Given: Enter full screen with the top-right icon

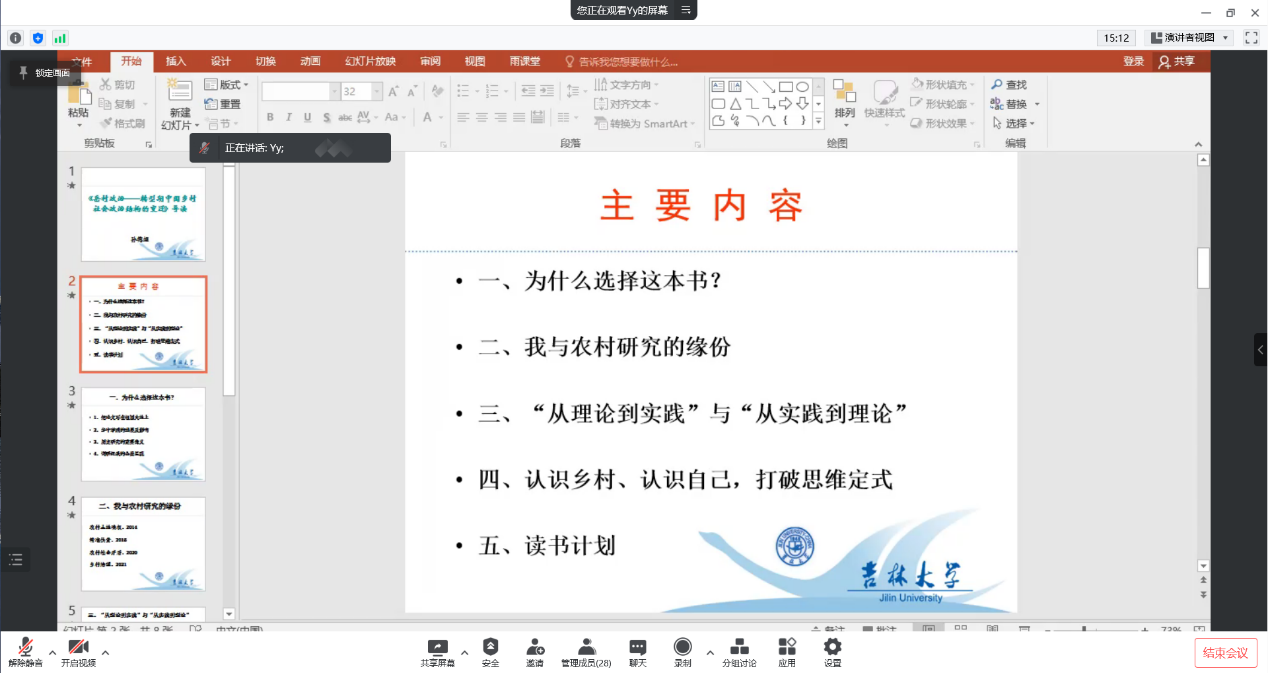Looking at the screenshot, I should click(1251, 38).
